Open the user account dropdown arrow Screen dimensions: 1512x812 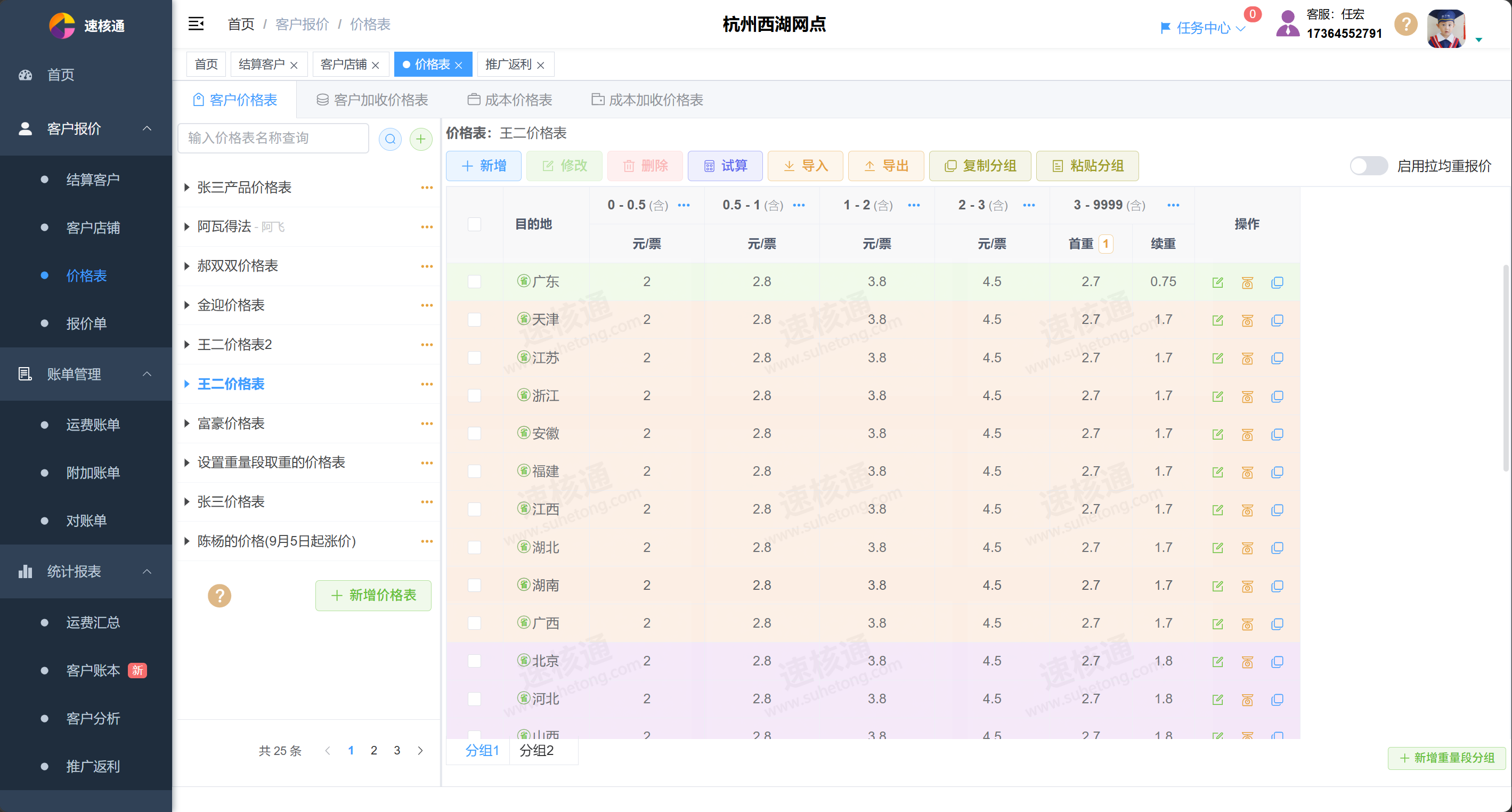pyautogui.click(x=1479, y=40)
